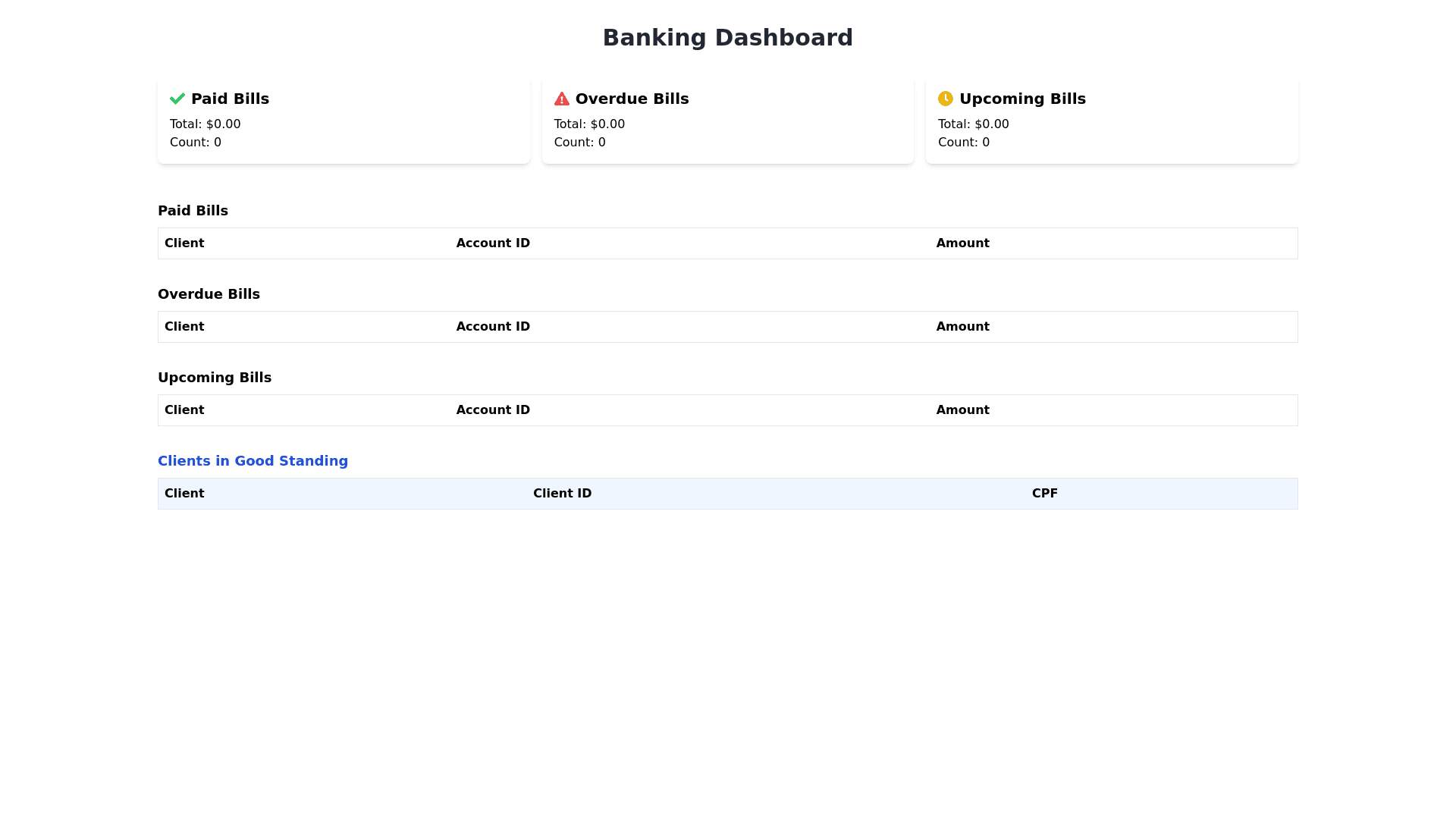Click Client column header in Paid Bills table

(x=184, y=243)
